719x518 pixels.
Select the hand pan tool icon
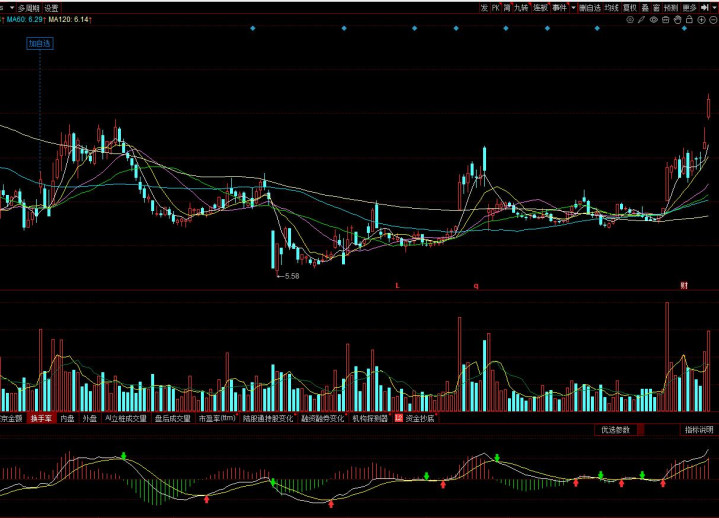pos(677,19)
